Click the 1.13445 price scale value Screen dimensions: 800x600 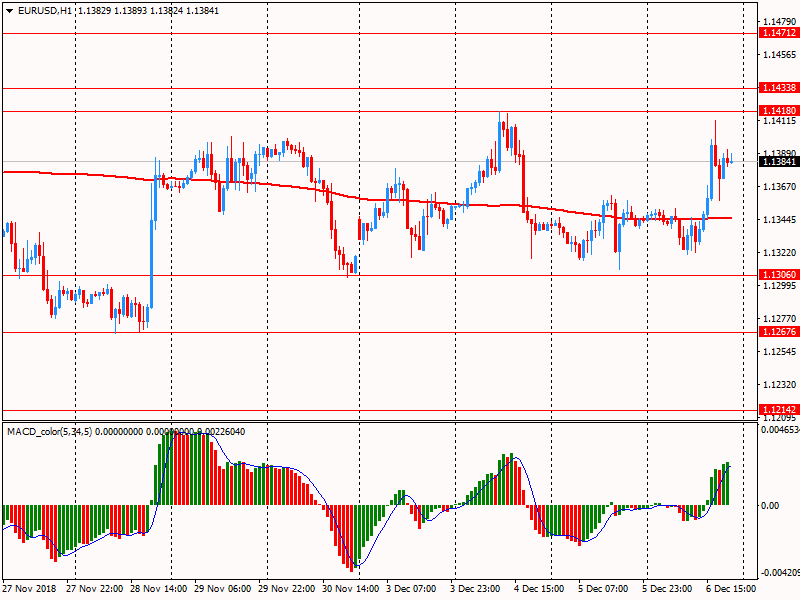779,220
